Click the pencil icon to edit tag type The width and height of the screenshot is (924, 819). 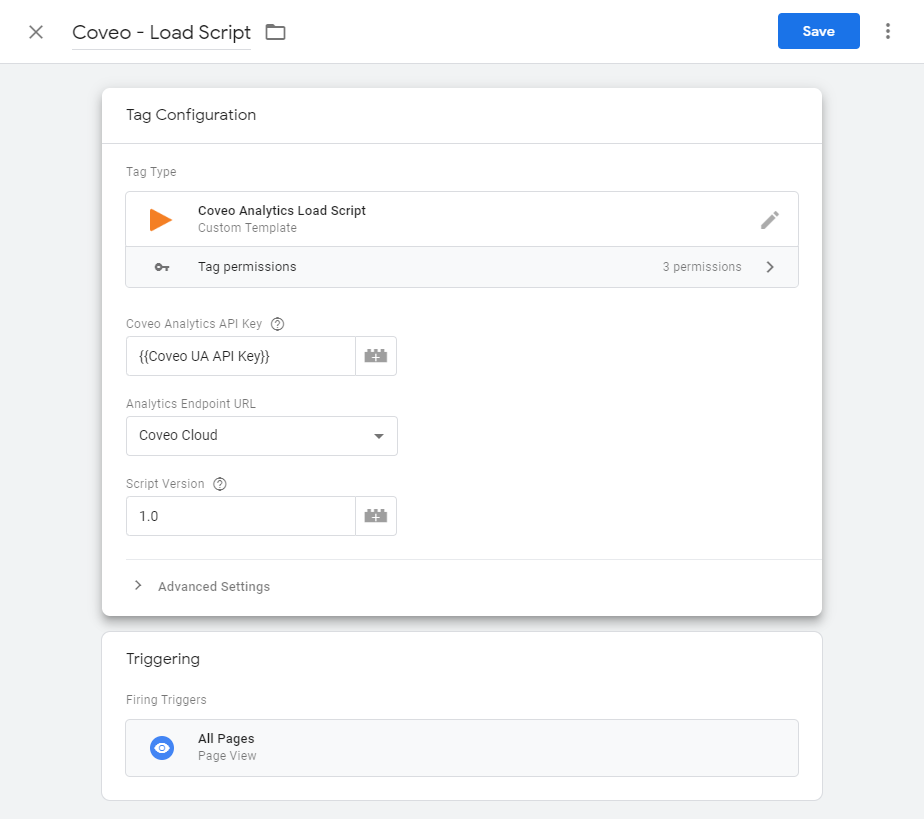point(770,220)
